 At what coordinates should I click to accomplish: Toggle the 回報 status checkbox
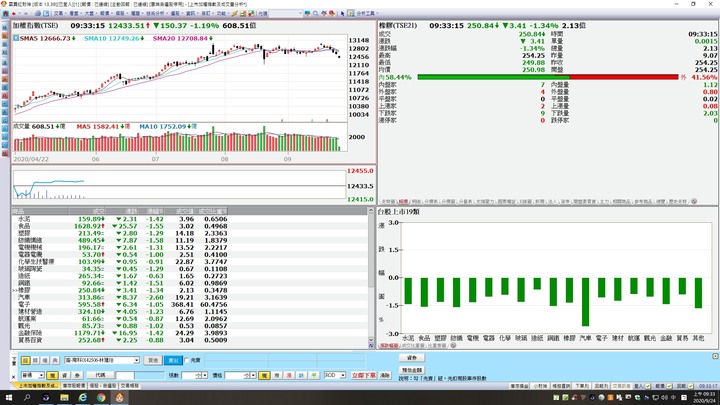coord(691,386)
